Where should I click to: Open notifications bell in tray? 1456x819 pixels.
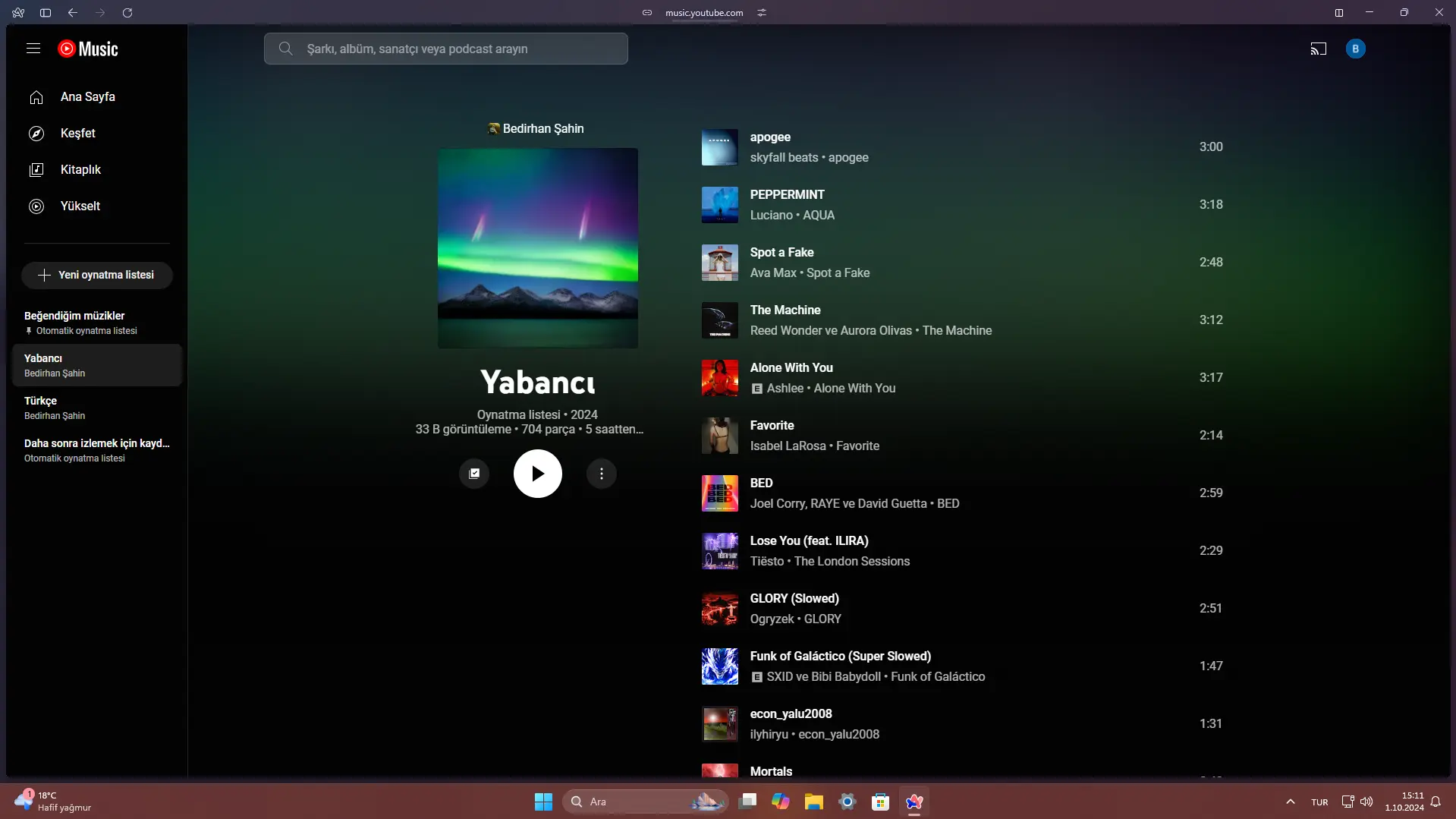(x=1436, y=802)
